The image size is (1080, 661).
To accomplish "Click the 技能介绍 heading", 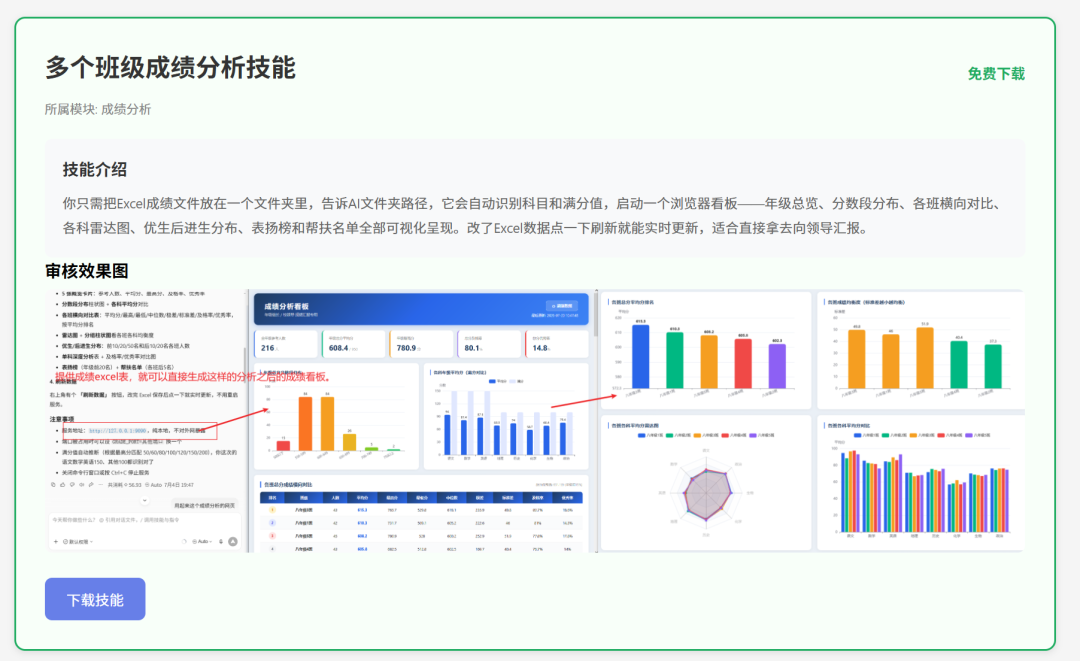I will click(95, 169).
